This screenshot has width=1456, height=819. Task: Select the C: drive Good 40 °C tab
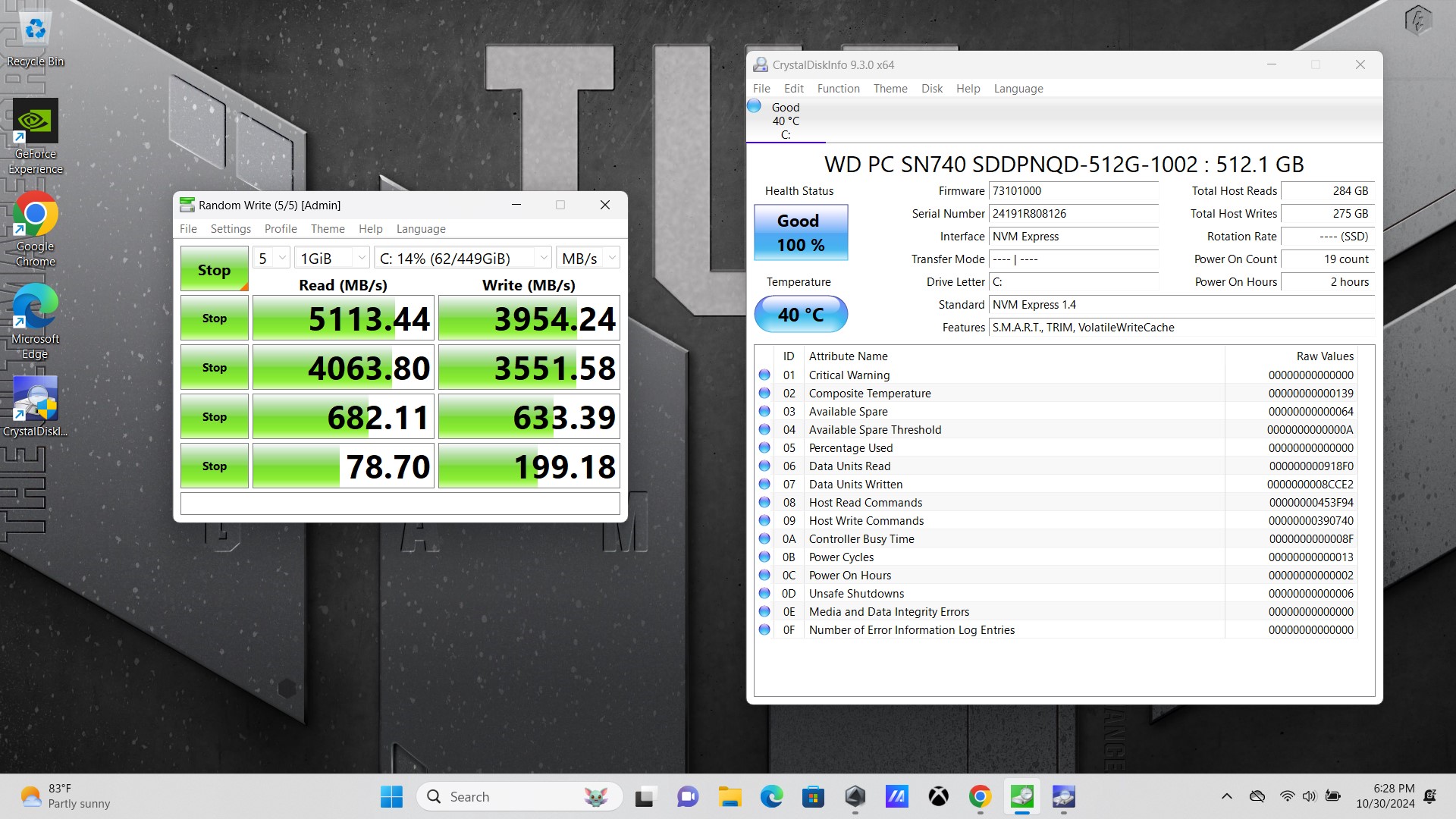(786, 121)
